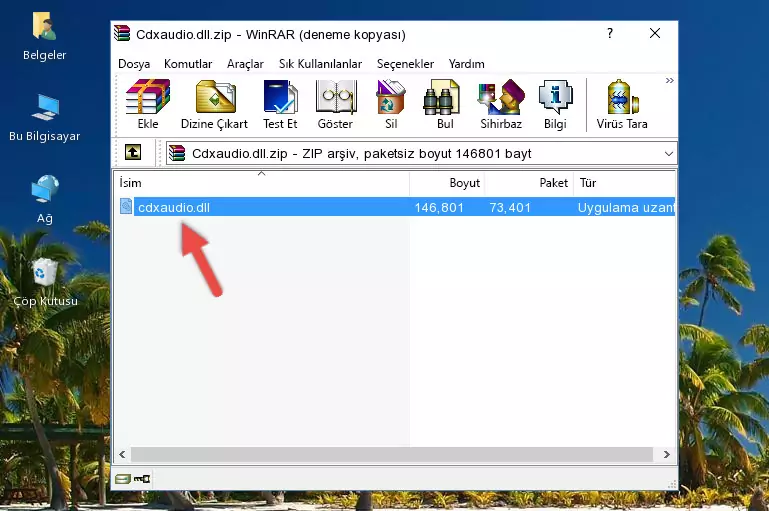Go up one folder level
This screenshot has height=511, width=769.
click(x=133, y=153)
